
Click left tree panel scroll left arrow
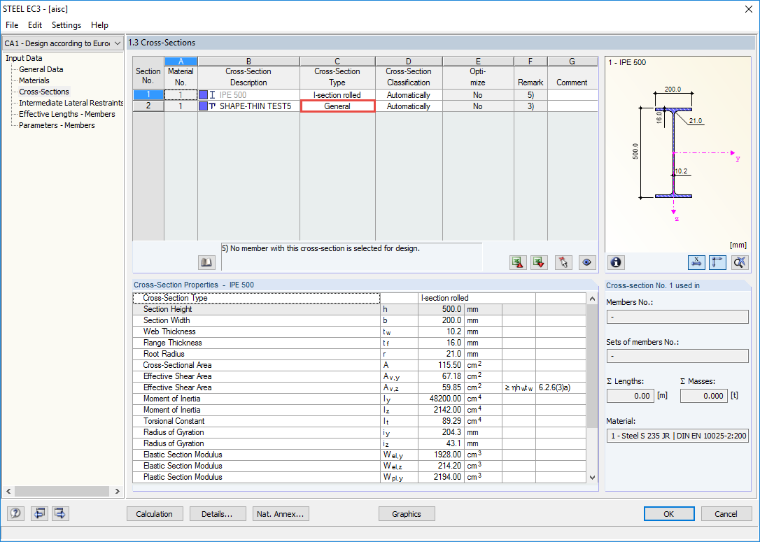(x=9, y=491)
